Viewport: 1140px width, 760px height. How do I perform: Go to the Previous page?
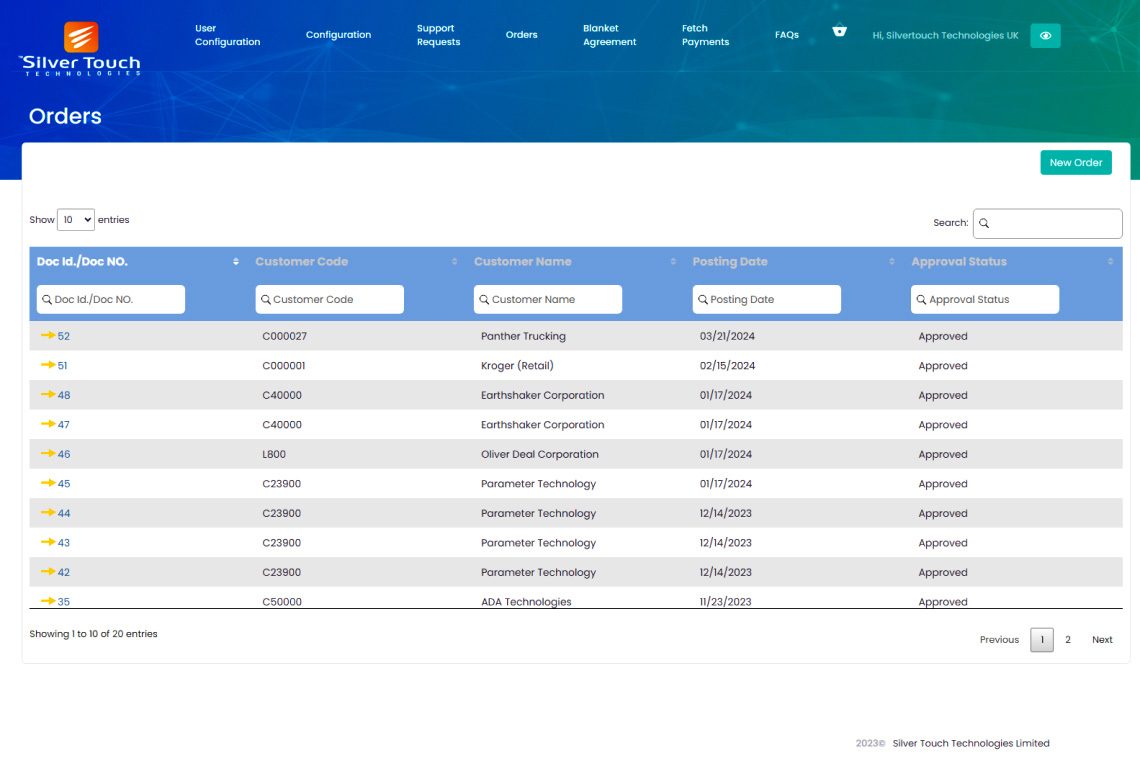[x=999, y=640]
